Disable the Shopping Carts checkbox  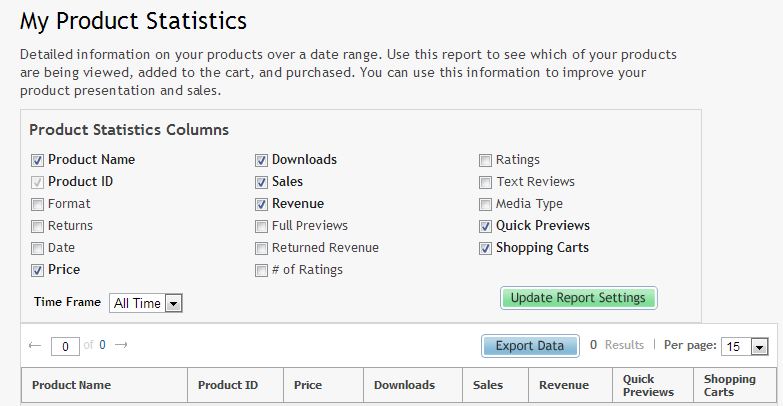(486, 248)
